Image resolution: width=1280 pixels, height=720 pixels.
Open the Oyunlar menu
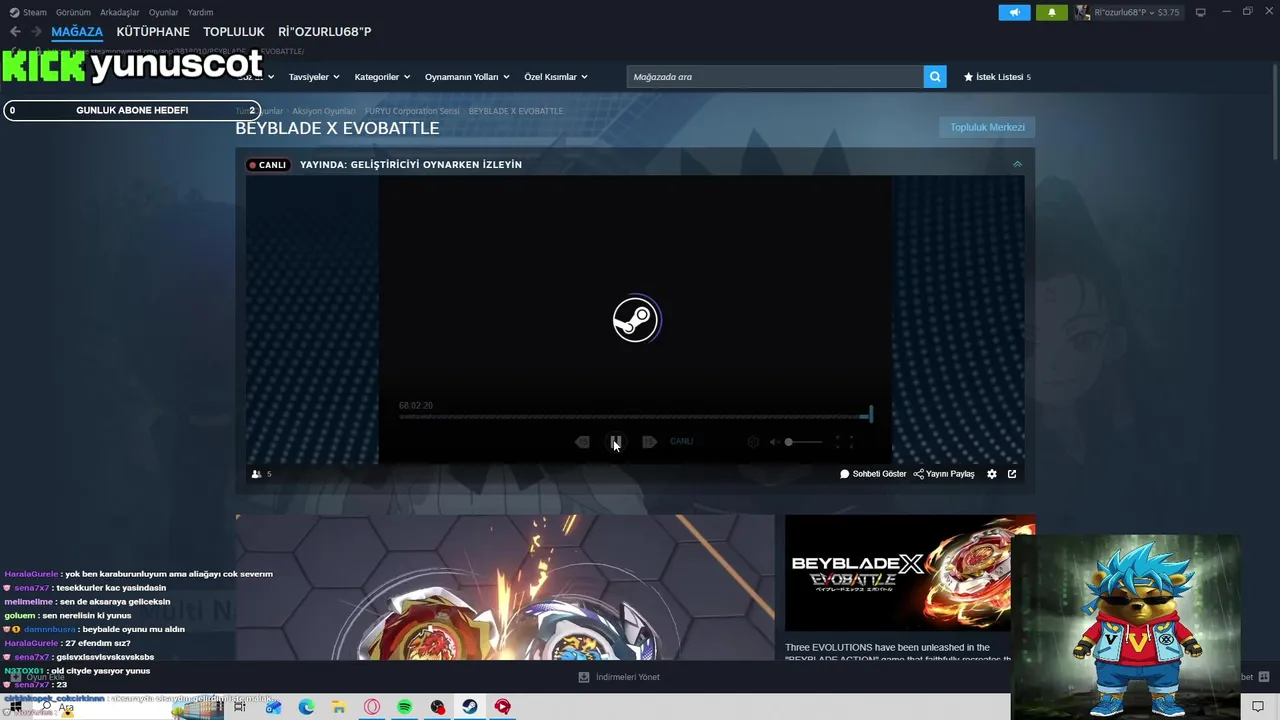click(x=163, y=12)
